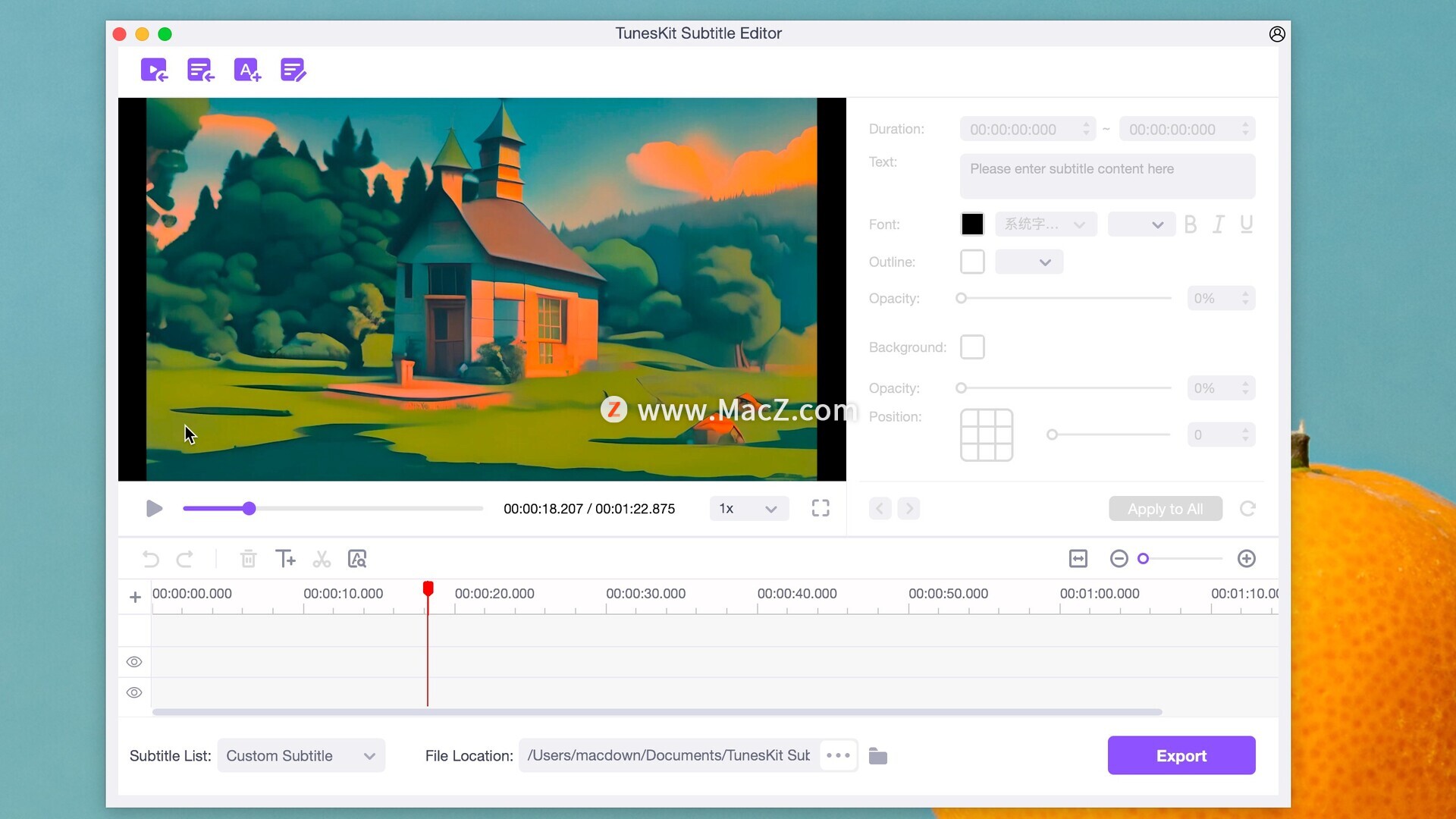This screenshot has width=1456, height=819.
Task: Play the video preview
Action: click(x=154, y=509)
